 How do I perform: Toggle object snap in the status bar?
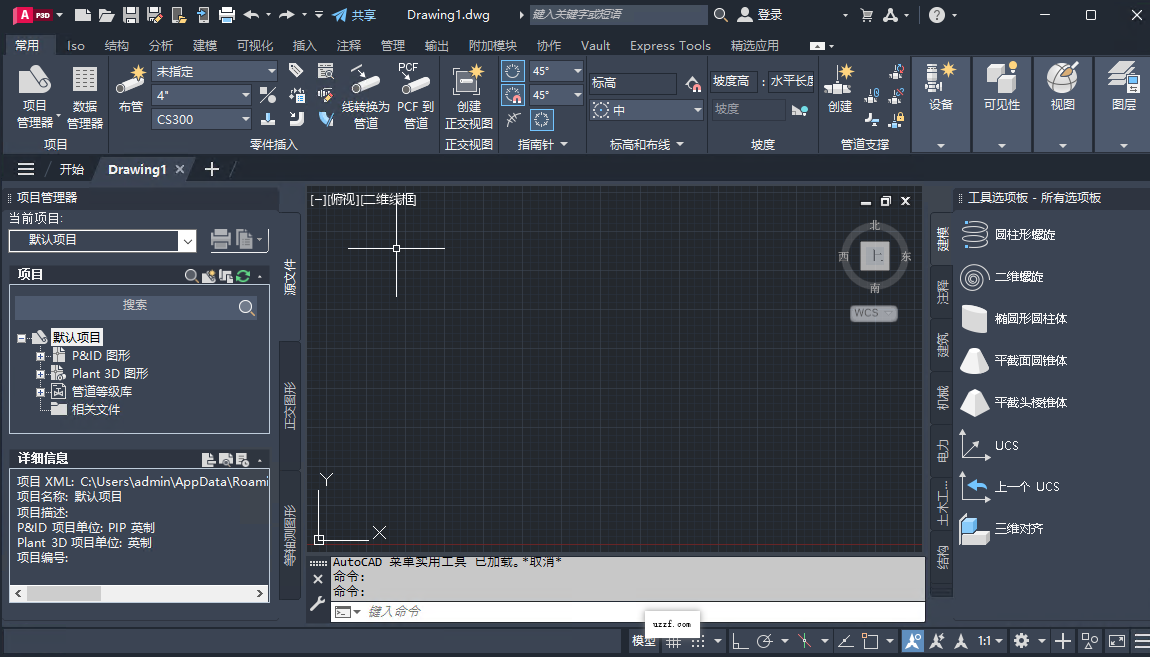click(x=871, y=641)
